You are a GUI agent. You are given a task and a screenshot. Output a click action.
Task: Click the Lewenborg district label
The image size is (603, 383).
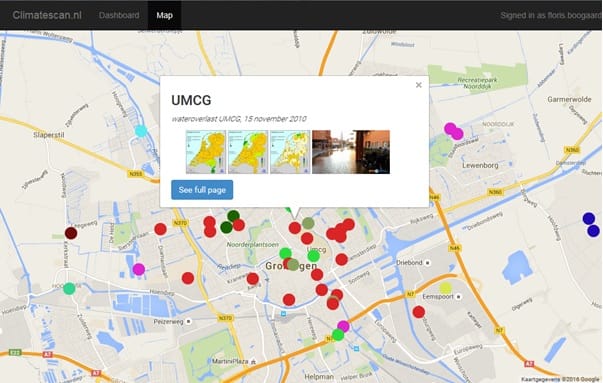point(480,165)
